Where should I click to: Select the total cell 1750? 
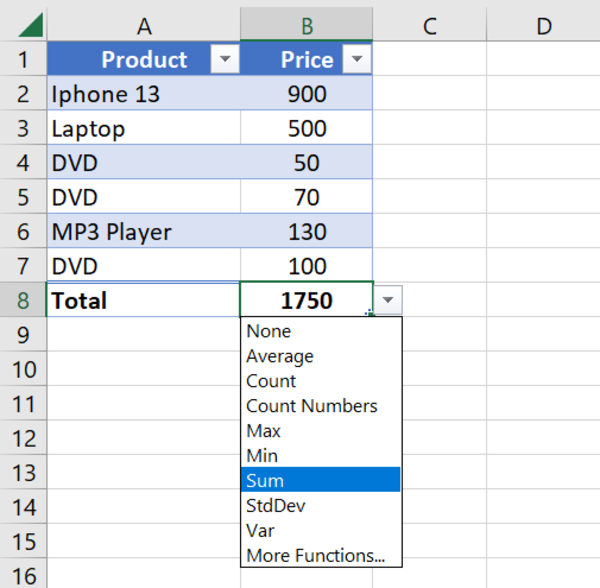(307, 300)
